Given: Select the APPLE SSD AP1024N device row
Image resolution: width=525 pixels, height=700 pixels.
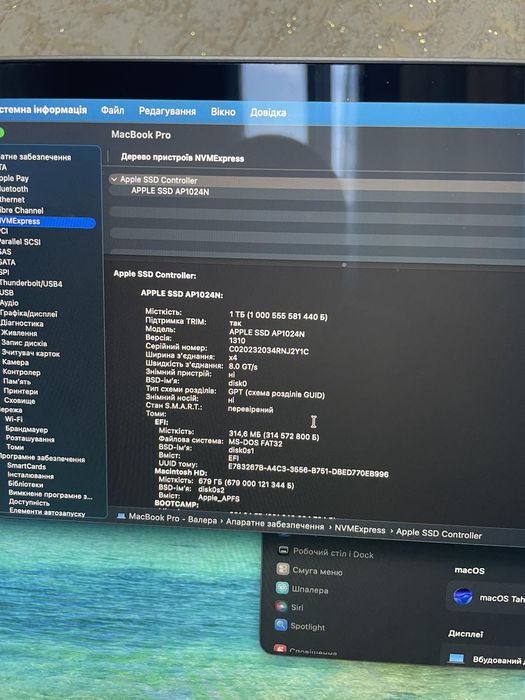Looking at the screenshot, I should click(x=170, y=192).
